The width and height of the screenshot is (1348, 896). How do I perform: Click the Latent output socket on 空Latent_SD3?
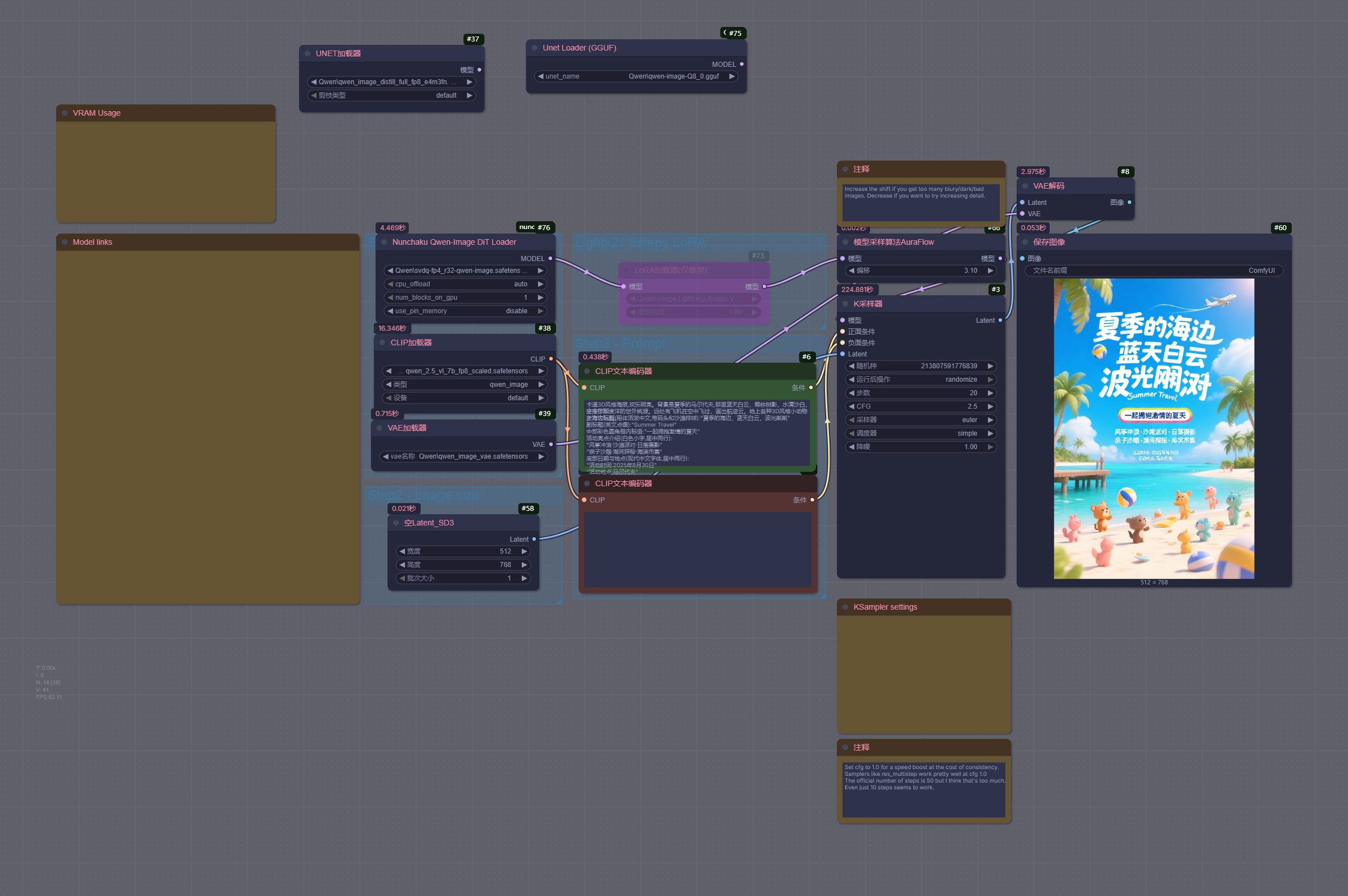pos(534,540)
